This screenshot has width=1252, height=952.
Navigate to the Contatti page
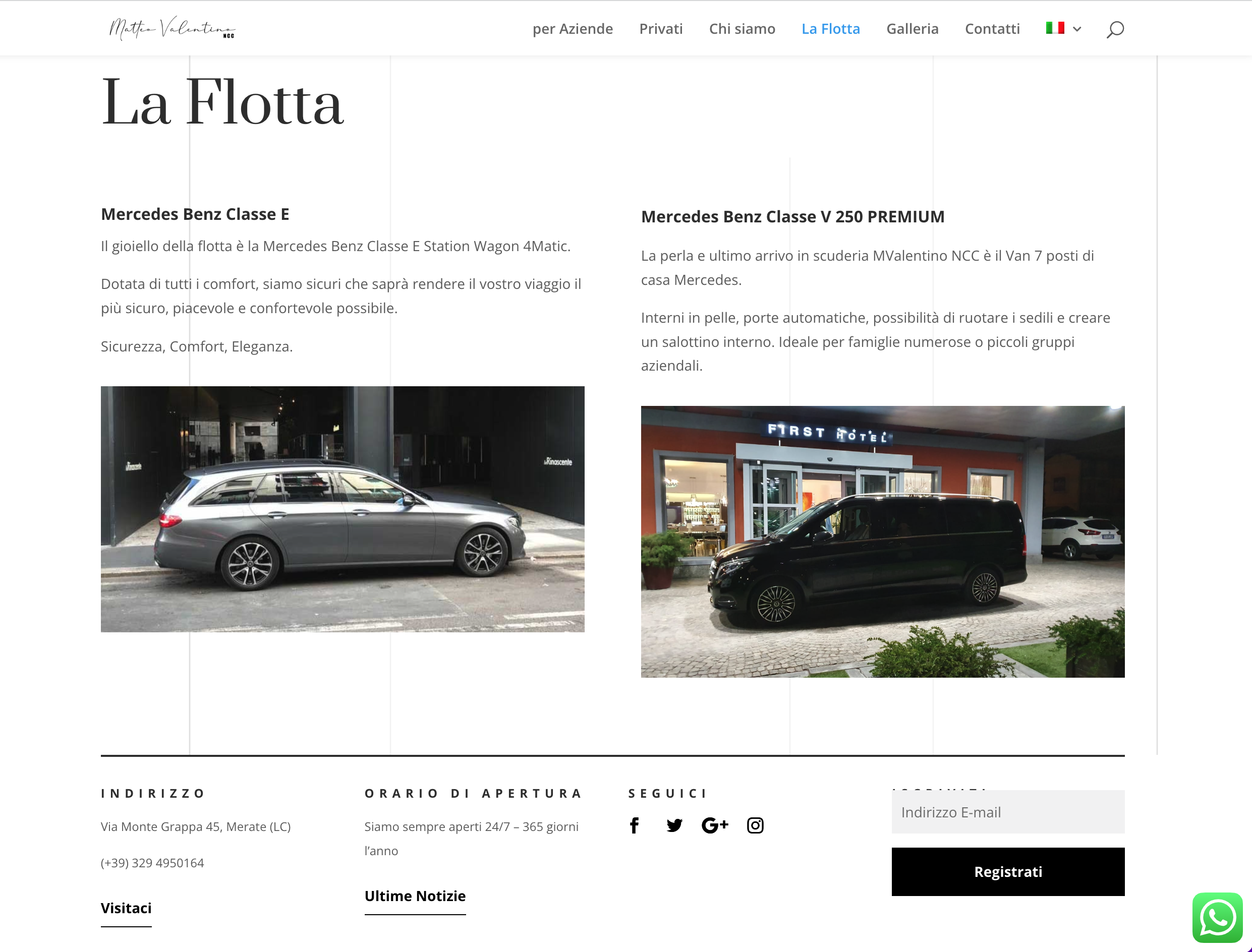point(992,29)
